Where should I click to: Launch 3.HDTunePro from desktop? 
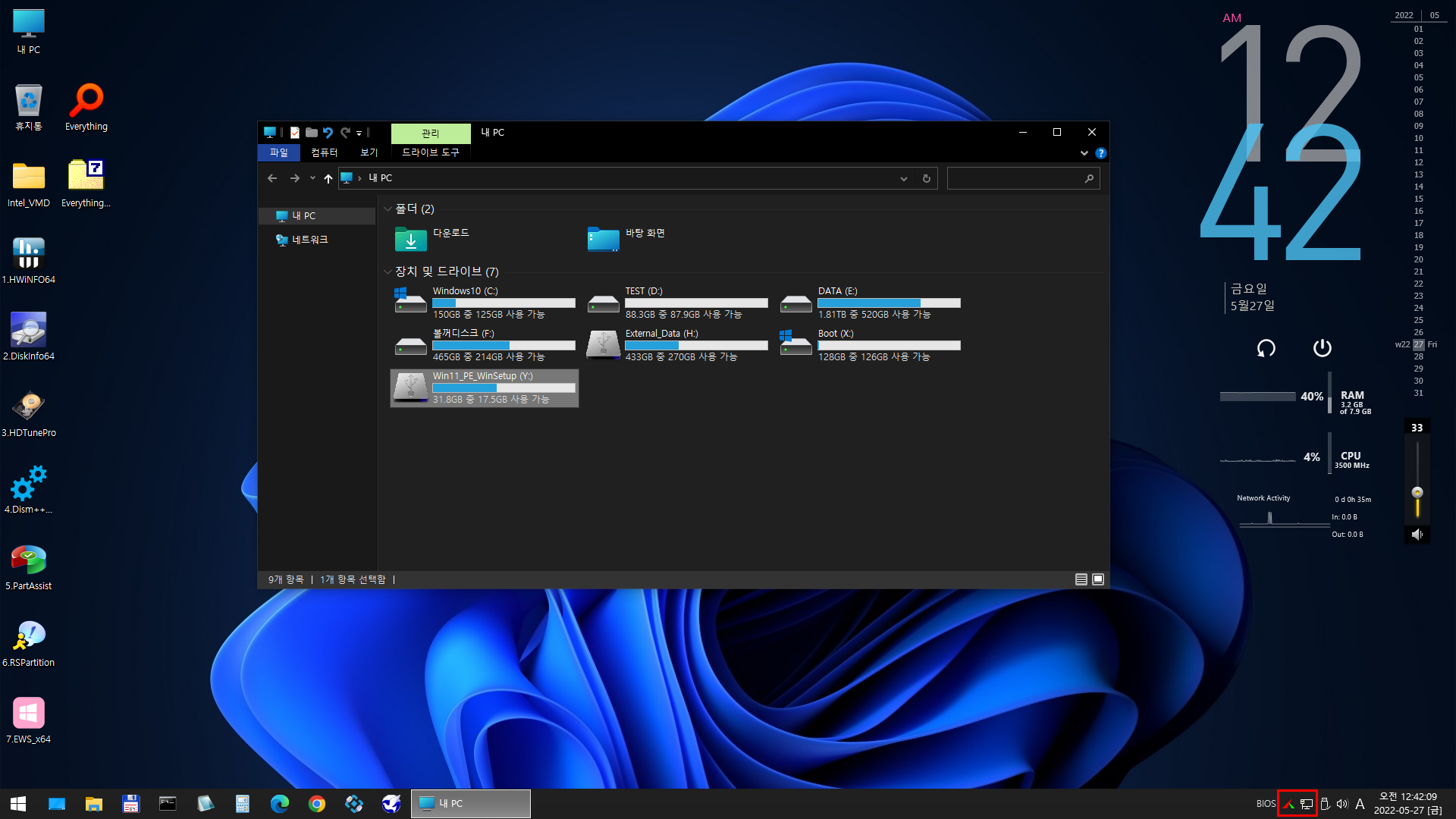(x=29, y=413)
